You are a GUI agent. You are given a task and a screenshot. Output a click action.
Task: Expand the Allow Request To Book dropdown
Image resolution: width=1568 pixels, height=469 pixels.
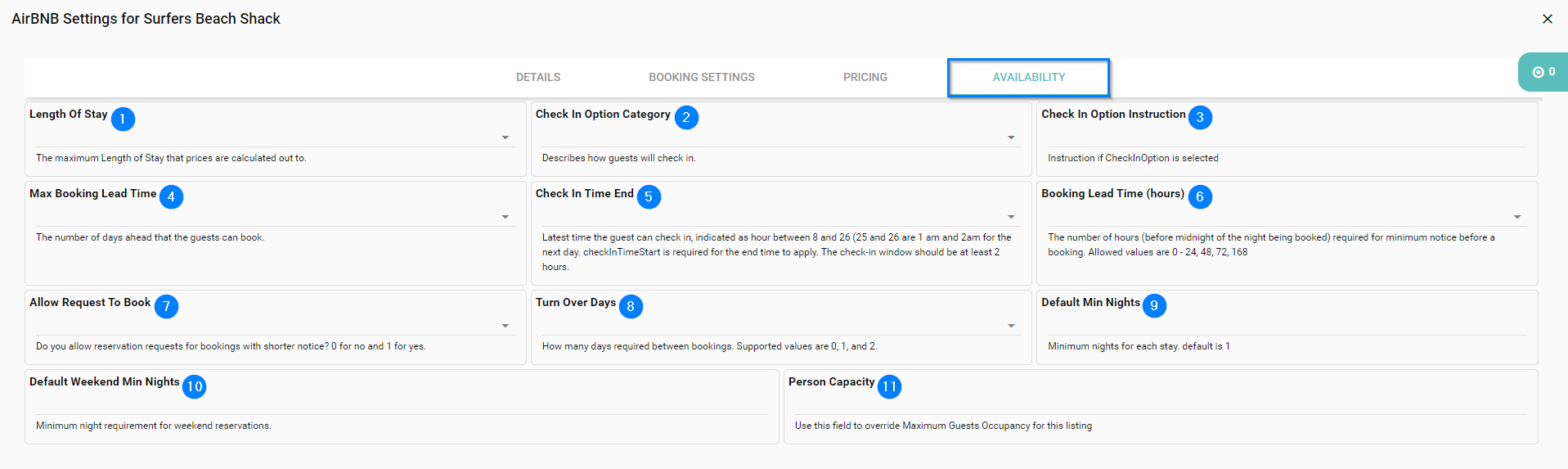tap(505, 326)
